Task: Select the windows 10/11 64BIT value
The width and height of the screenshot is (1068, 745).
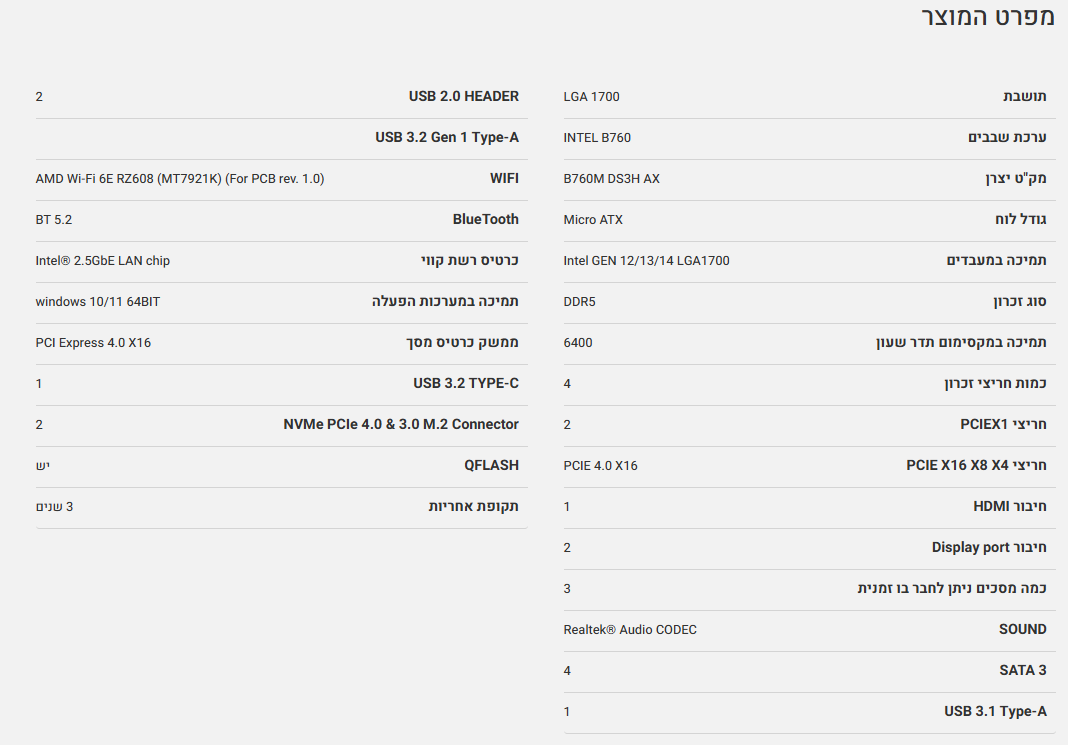Action: pyautogui.click(x=98, y=302)
